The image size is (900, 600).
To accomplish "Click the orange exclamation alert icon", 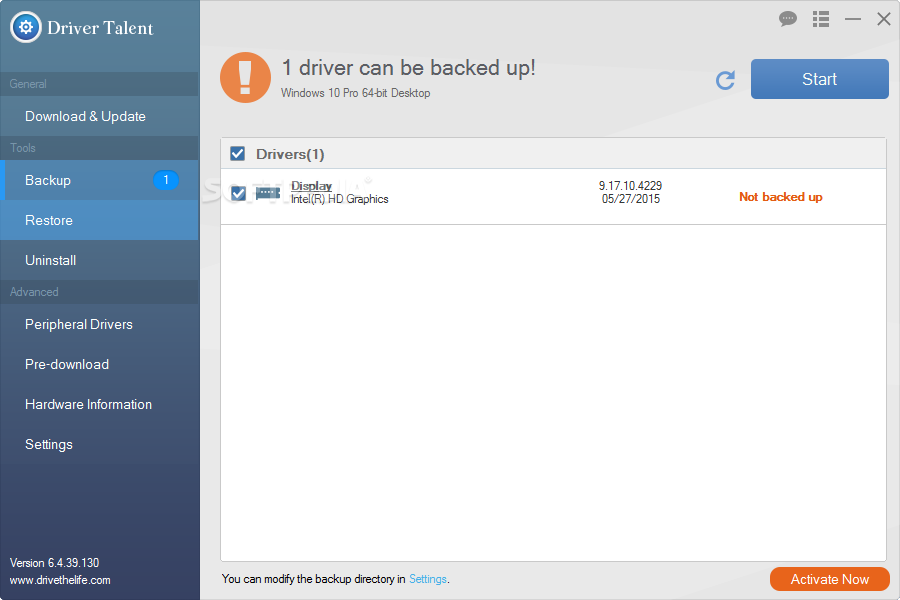I will click(245, 78).
